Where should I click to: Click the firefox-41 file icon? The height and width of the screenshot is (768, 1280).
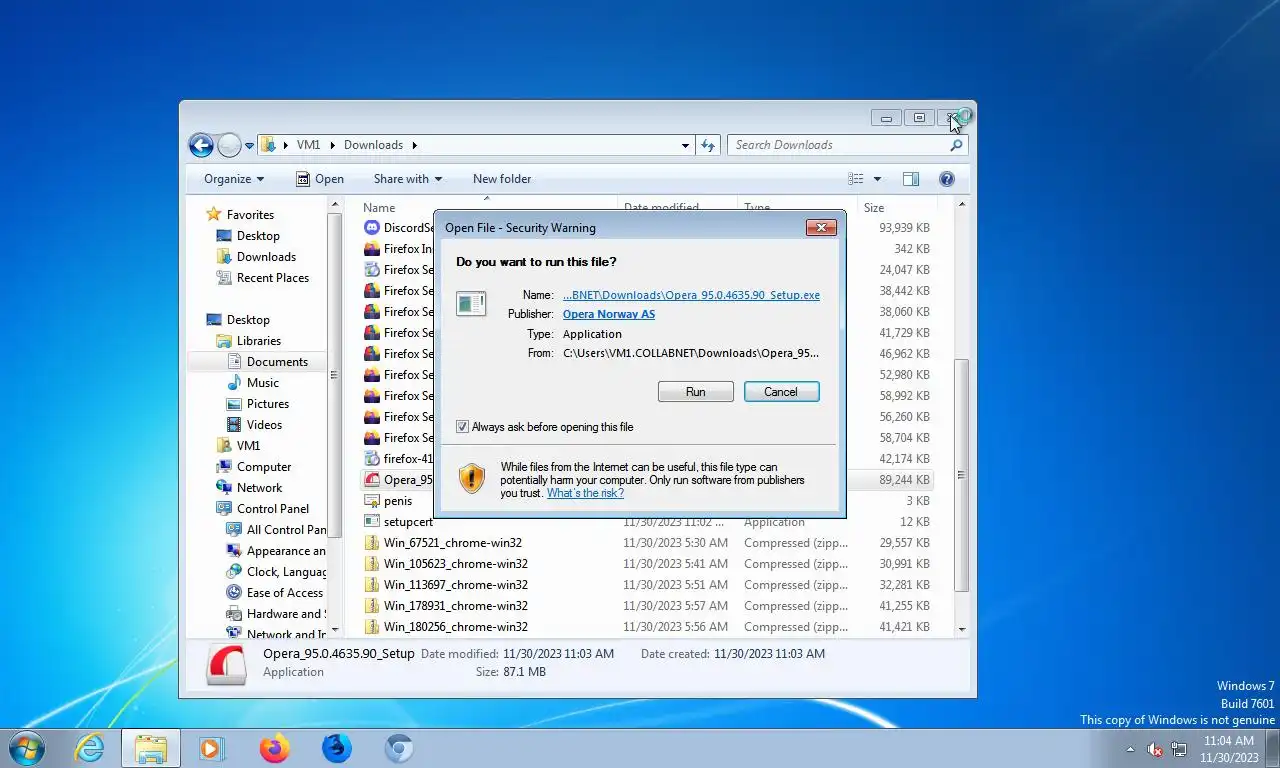tap(372, 459)
